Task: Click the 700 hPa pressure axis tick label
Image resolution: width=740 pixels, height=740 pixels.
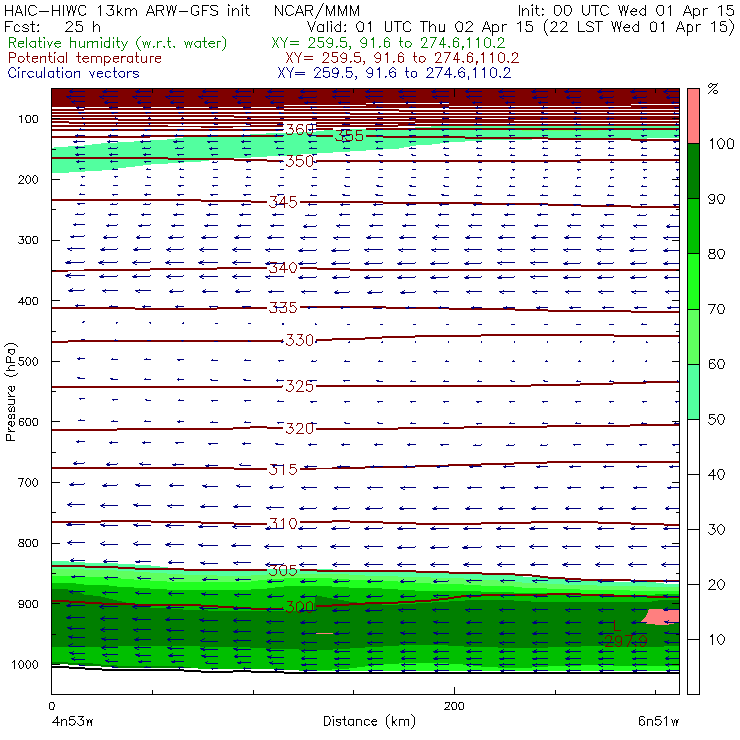Action: (28, 483)
